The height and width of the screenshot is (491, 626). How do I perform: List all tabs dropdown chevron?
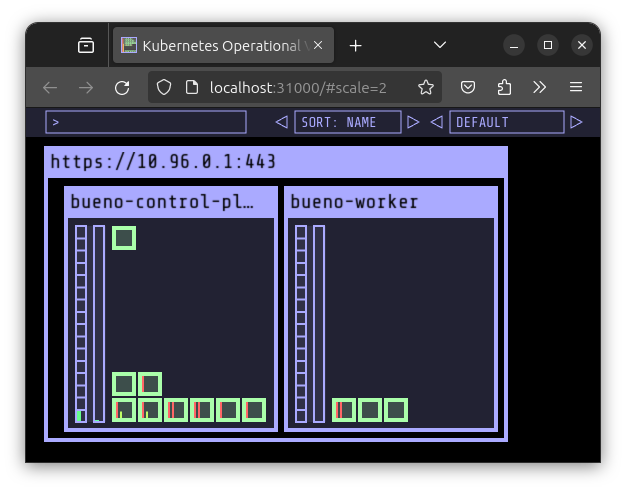pyautogui.click(x=440, y=45)
